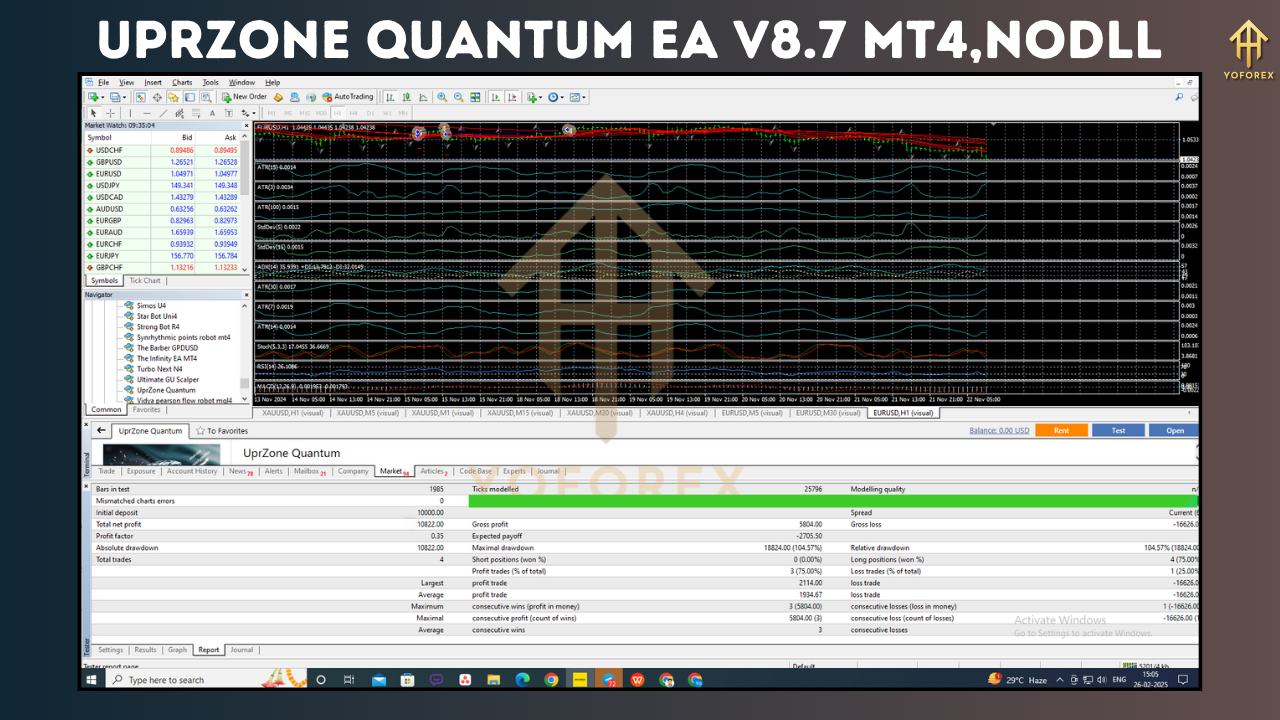This screenshot has height=720, width=1280.
Task: Open Google Chrome from the taskbar
Action: 551,679
